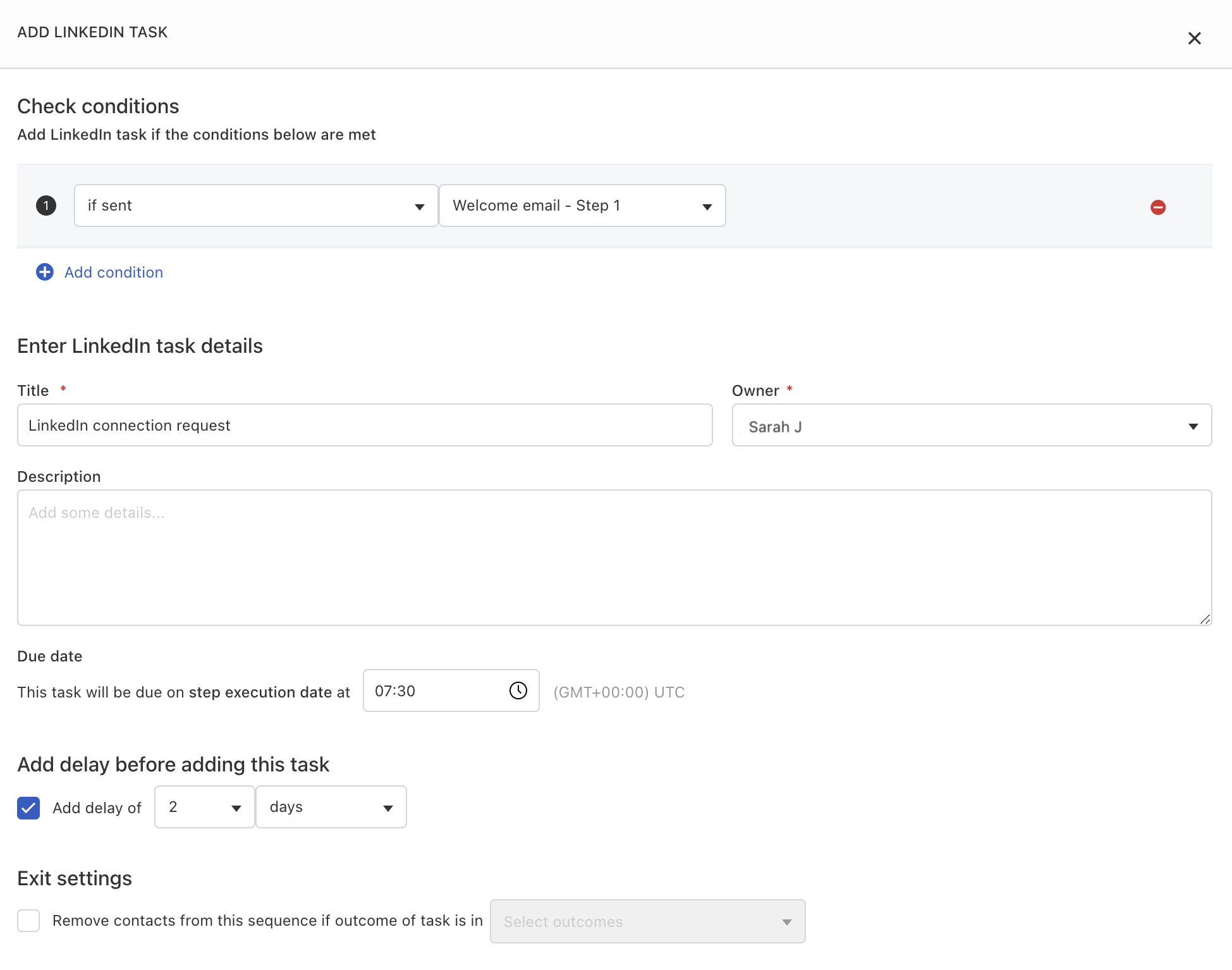1232x970 pixels.
Task: Uncheck the 'Add delay of' checkbox
Action: click(28, 807)
